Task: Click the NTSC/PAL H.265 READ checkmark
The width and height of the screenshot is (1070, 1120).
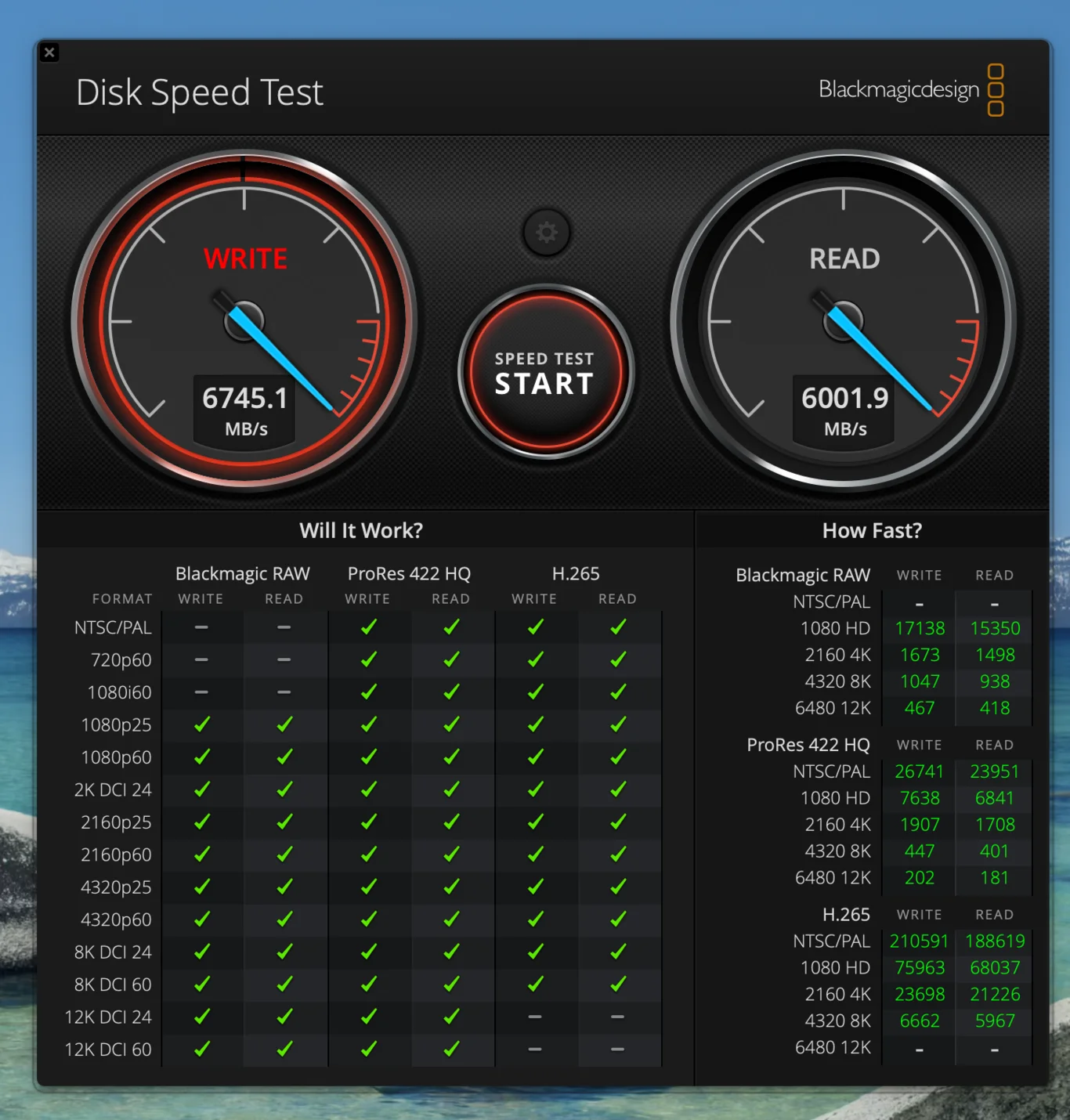Action: tap(617, 627)
